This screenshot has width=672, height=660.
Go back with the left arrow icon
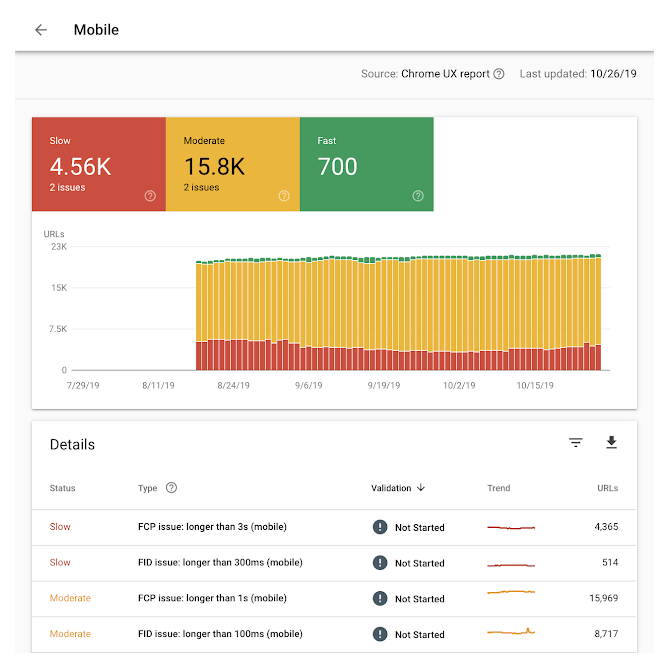[41, 30]
